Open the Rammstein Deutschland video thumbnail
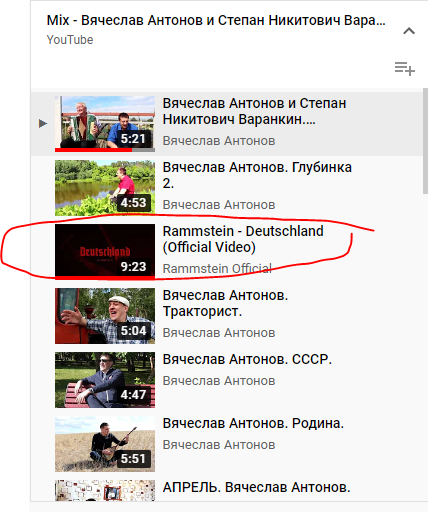The height and width of the screenshot is (512, 428). point(105,252)
